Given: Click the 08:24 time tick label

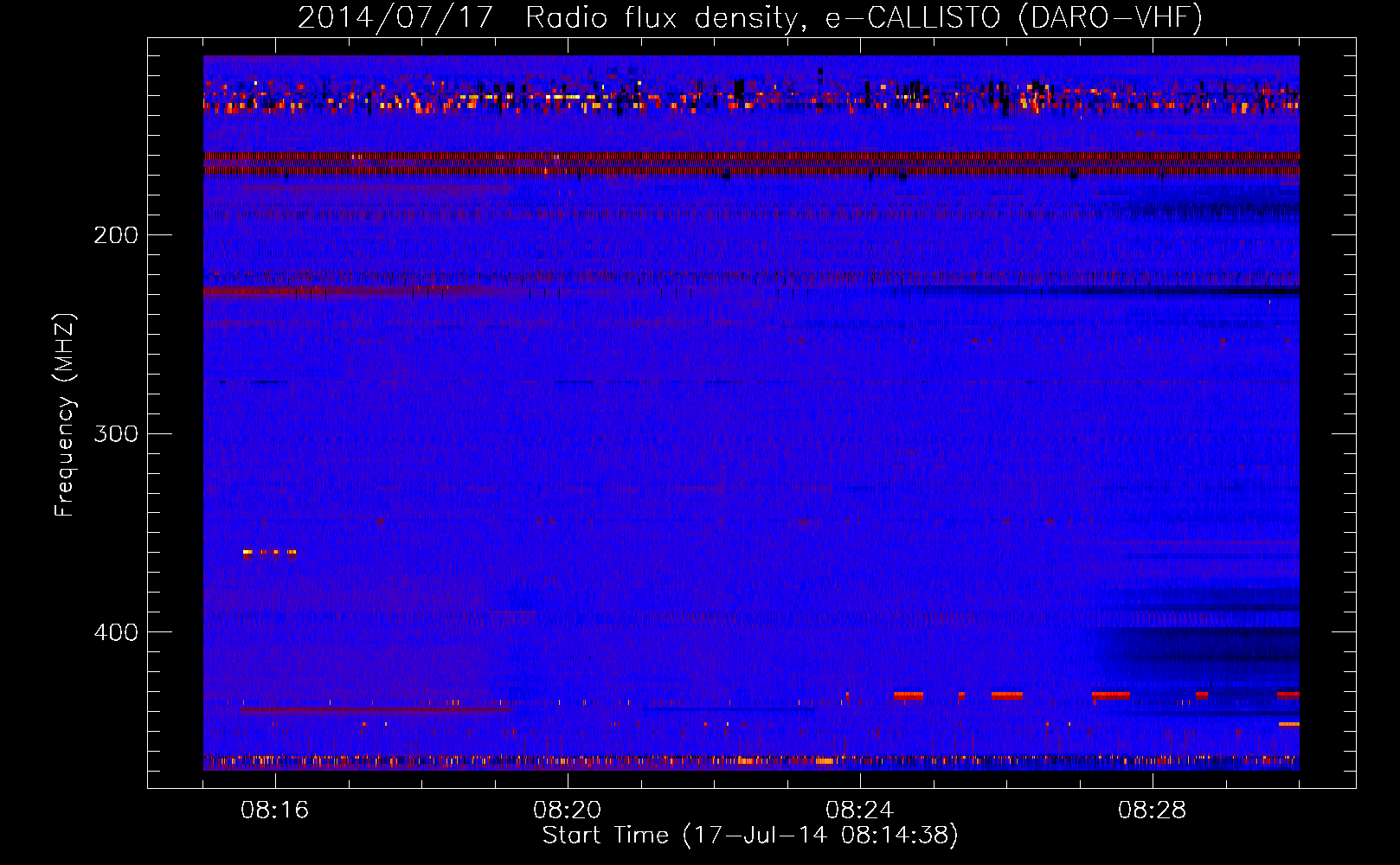Looking at the screenshot, I should (x=860, y=811).
